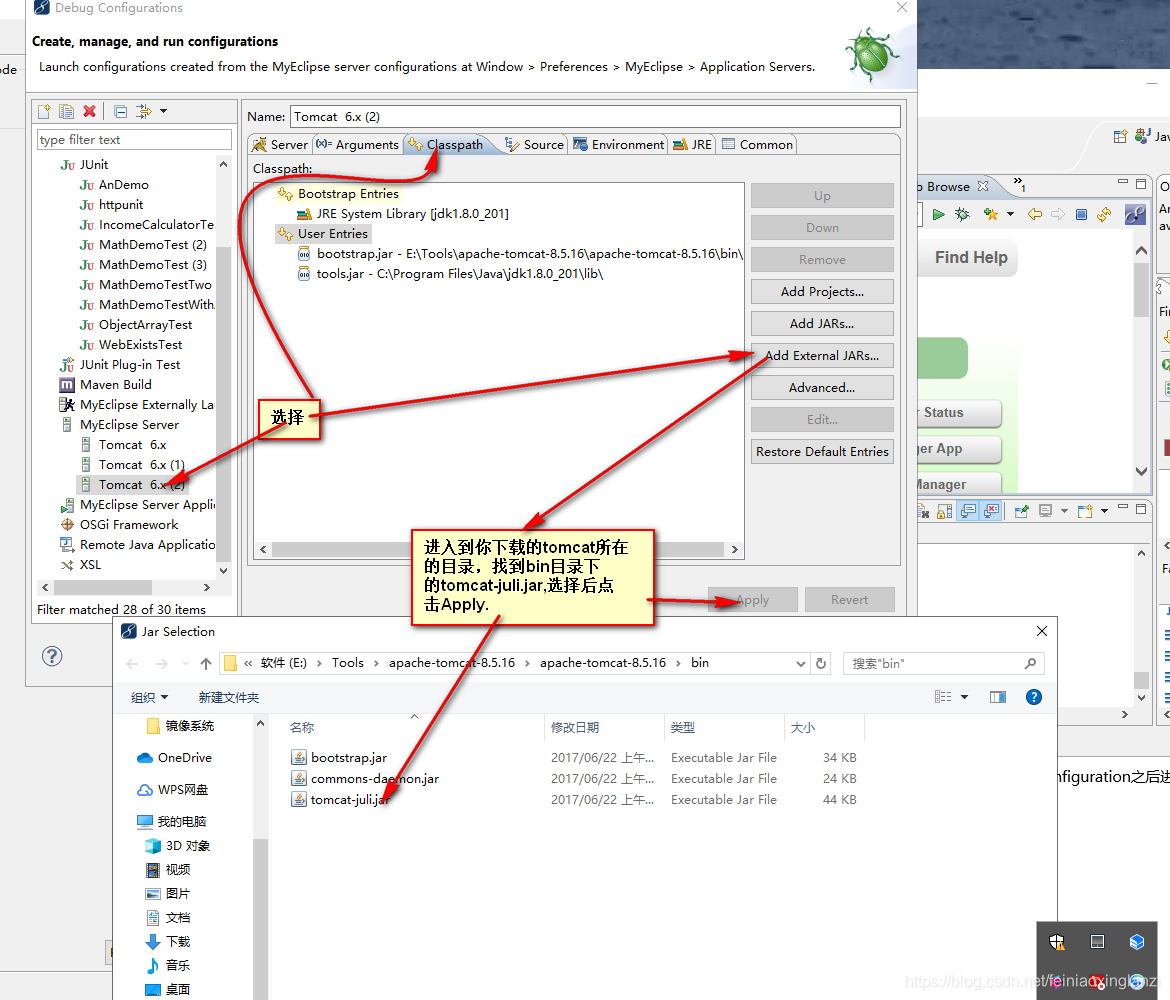1170x1000 pixels.
Task: Go back using browser back arrow icon
Action: point(1033,214)
